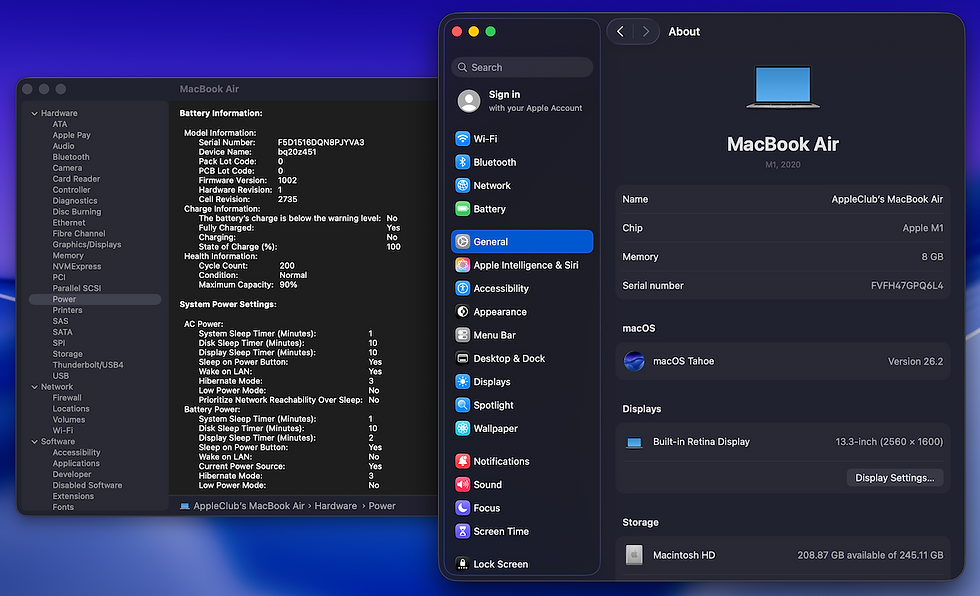Click the serial number FVFH47GPQ6L4
The image size is (980, 596).
(x=907, y=286)
